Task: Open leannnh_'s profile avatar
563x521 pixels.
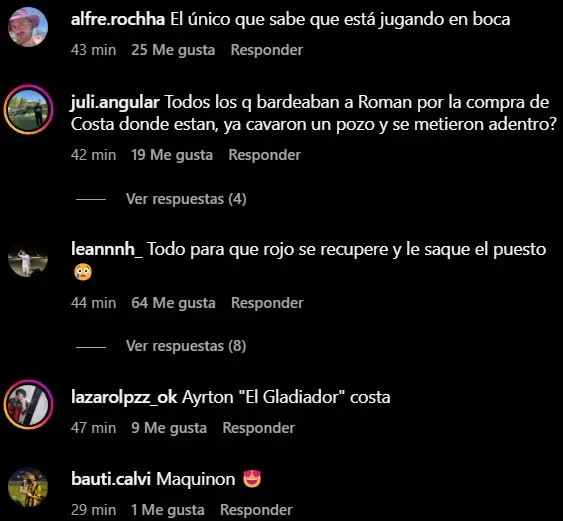Action: pyautogui.click(x=28, y=257)
